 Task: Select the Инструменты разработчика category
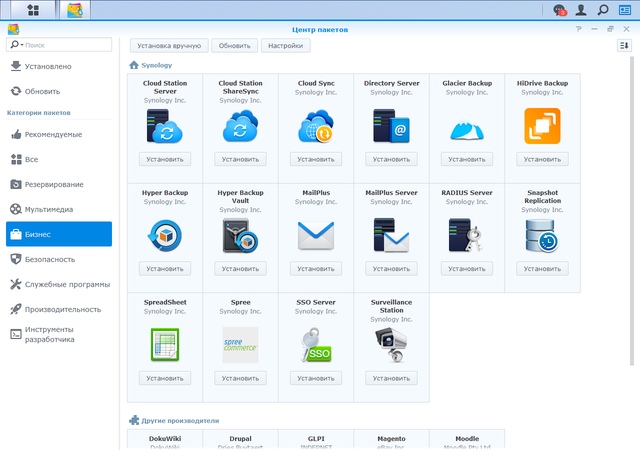(59, 334)
